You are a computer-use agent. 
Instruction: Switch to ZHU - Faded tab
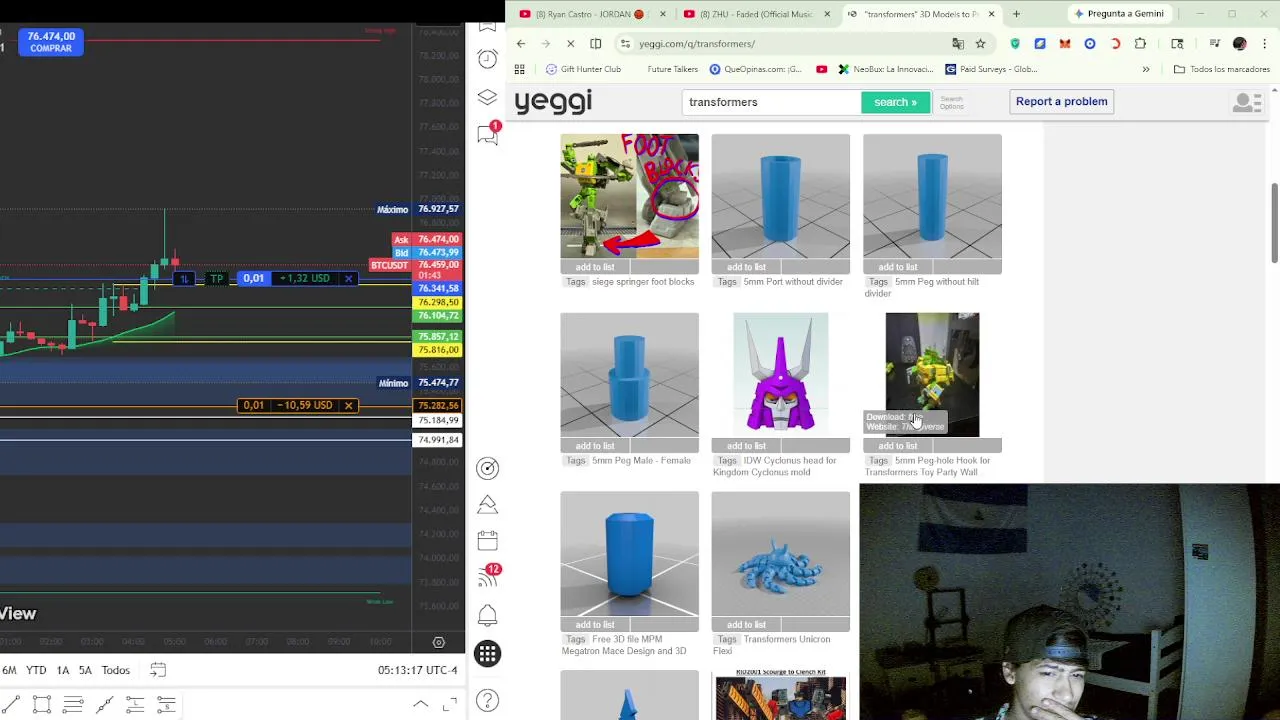(755, 14)
